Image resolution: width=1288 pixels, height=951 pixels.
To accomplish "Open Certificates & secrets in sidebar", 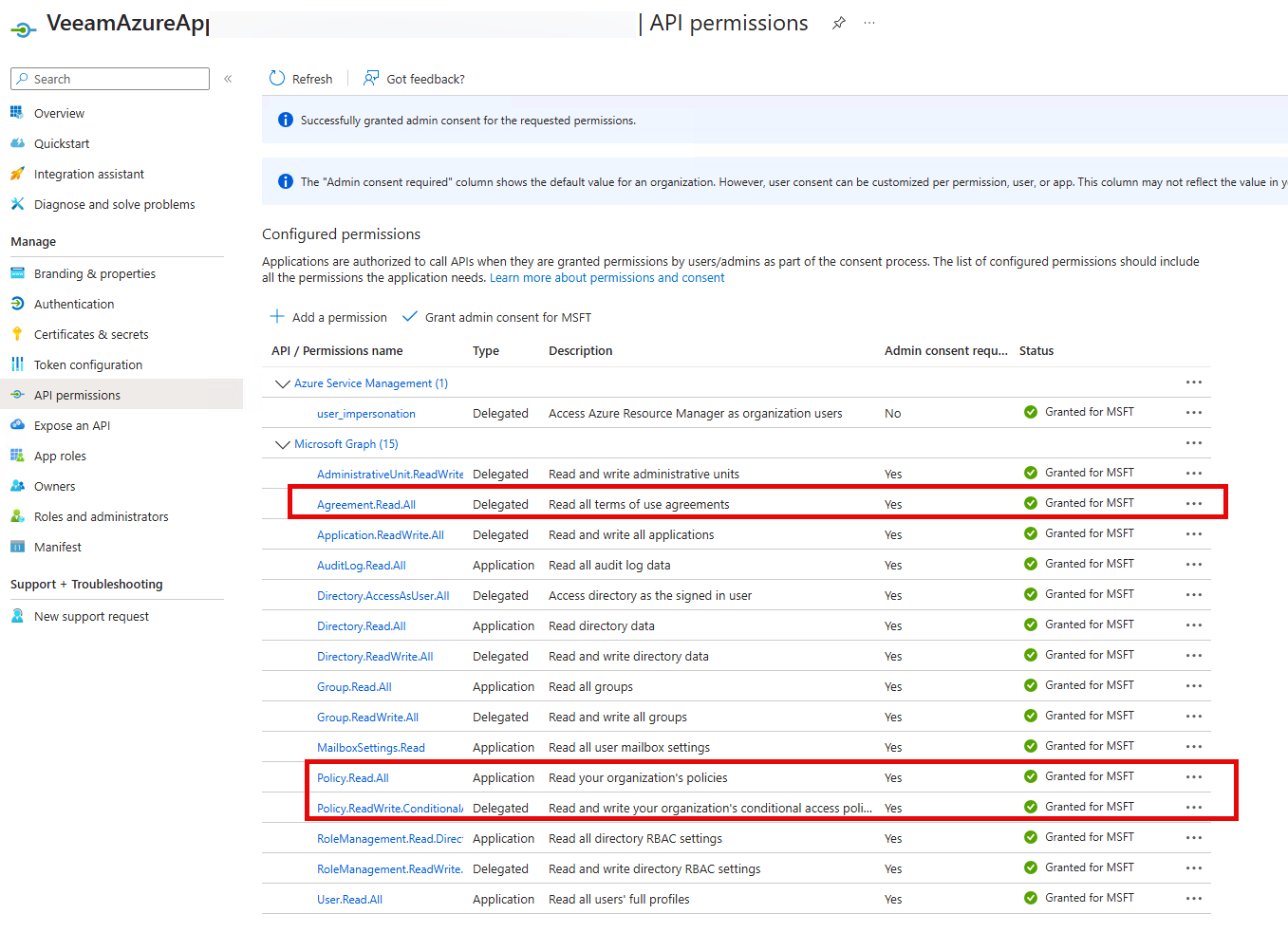I will coord(91,334).
